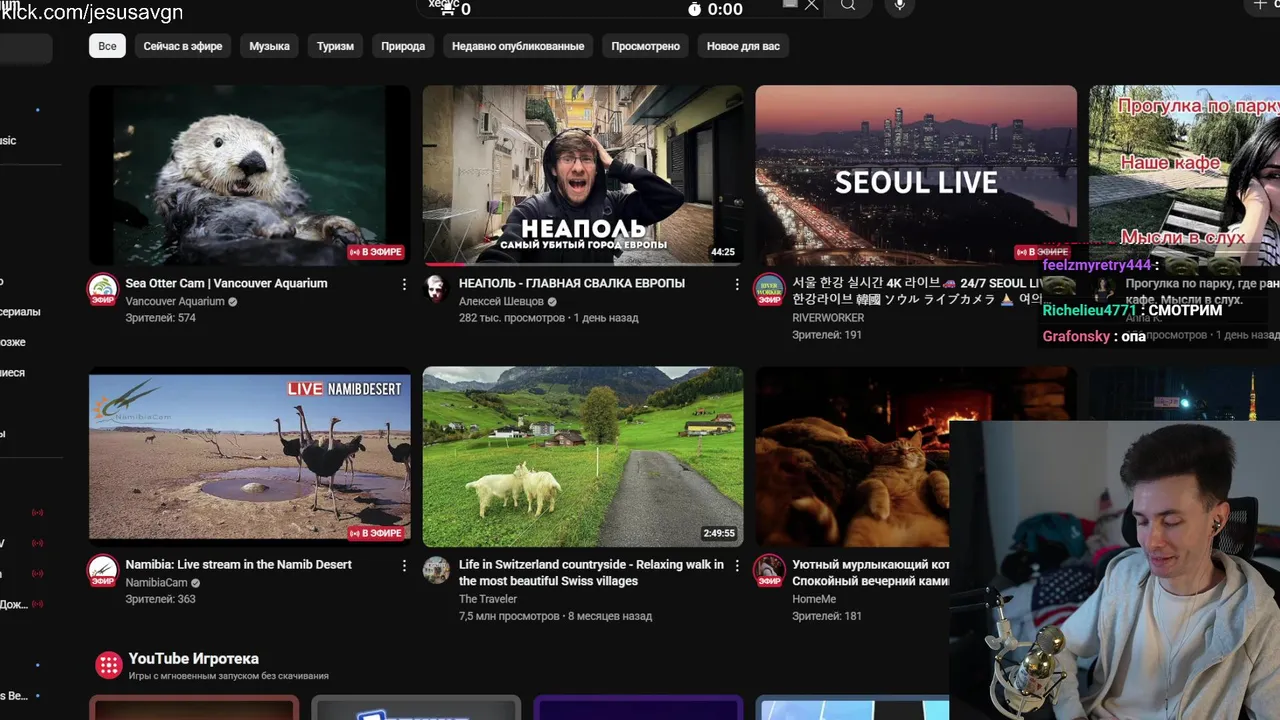Click "Зрителей: 574" viewer count text
This screenshot has height=720, width=1280.
160,318
